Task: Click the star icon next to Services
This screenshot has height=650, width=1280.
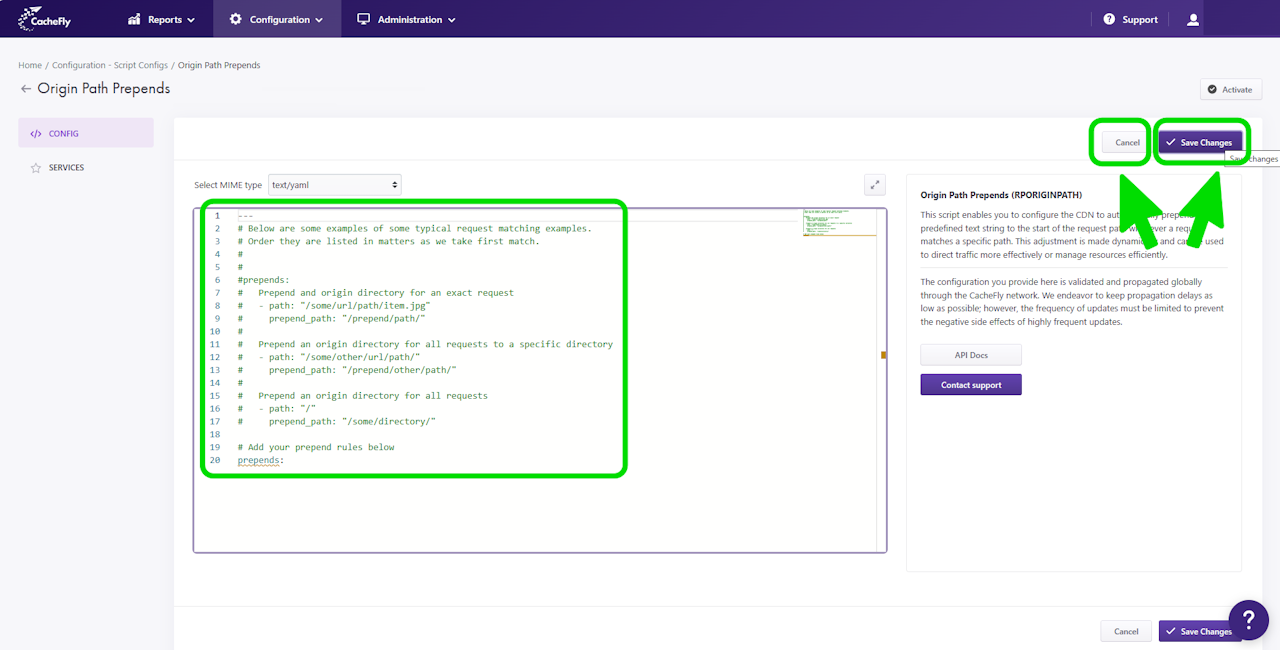Action: click(36, 168)
